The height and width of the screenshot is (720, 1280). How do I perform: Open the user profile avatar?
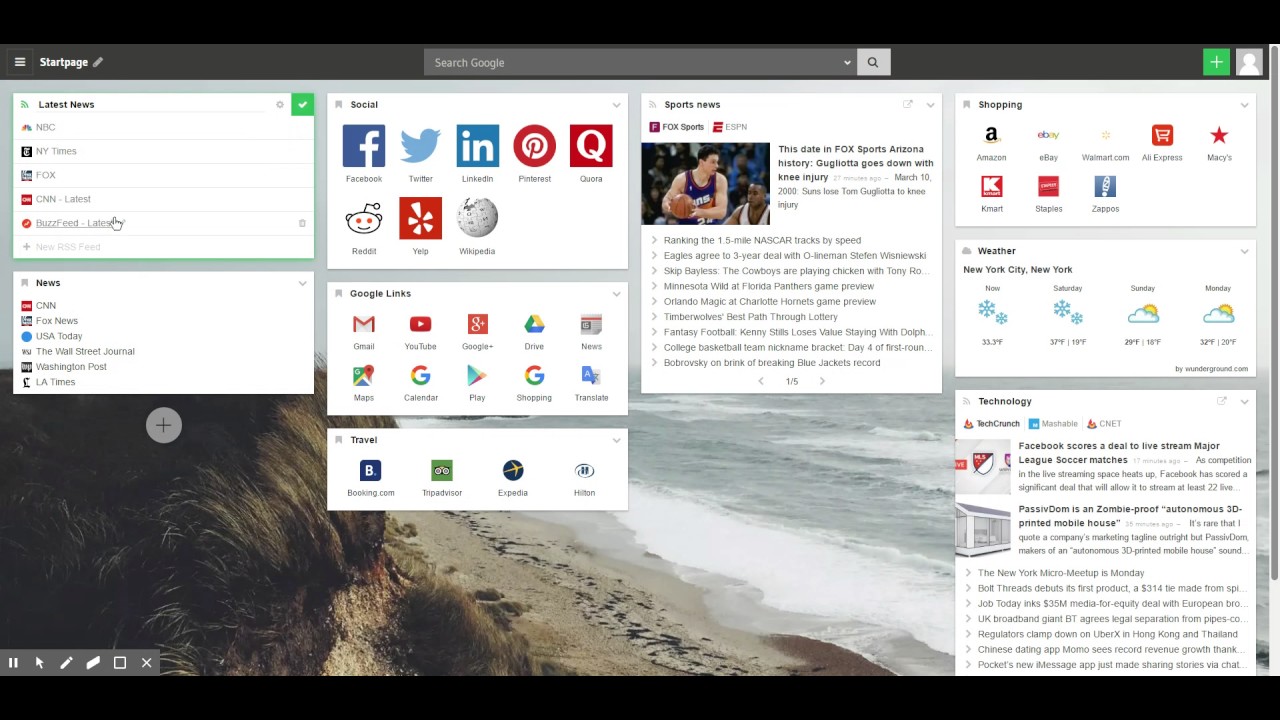click(1249, 62)
